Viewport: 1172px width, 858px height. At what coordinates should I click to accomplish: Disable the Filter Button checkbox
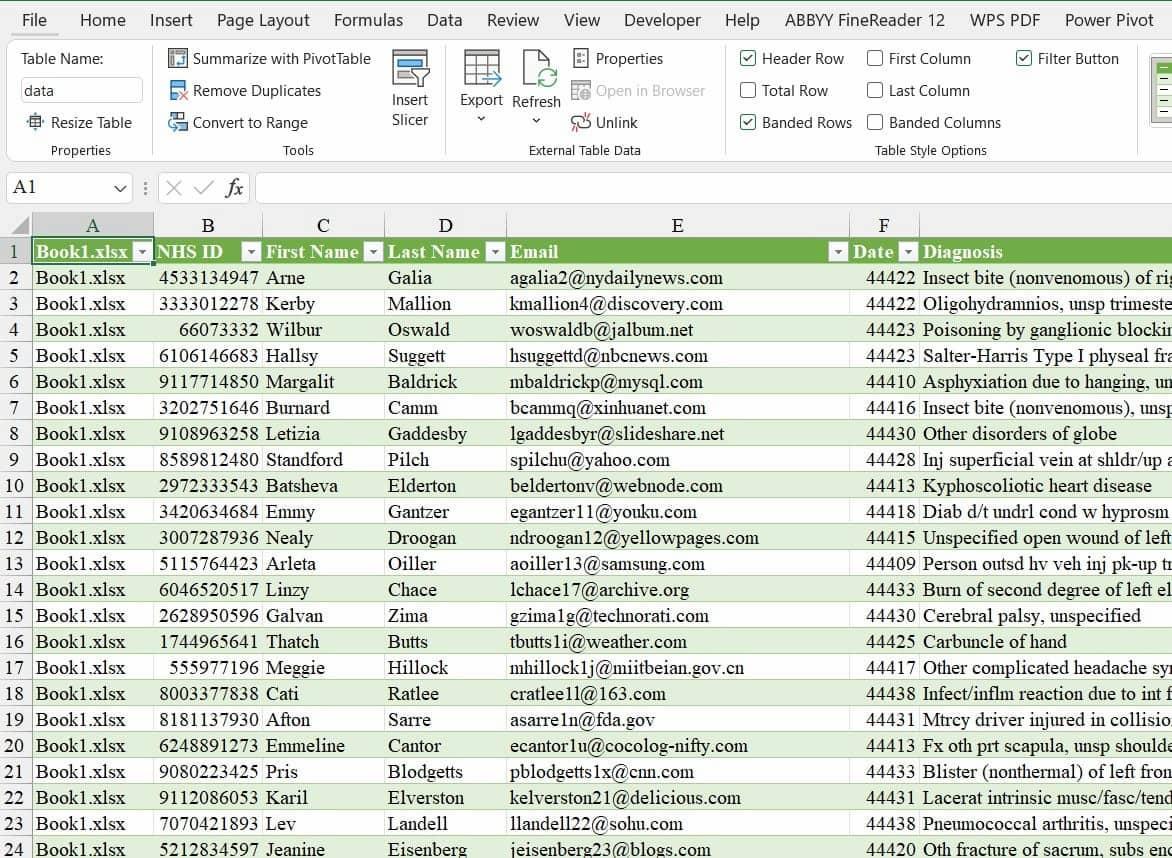1024,59
